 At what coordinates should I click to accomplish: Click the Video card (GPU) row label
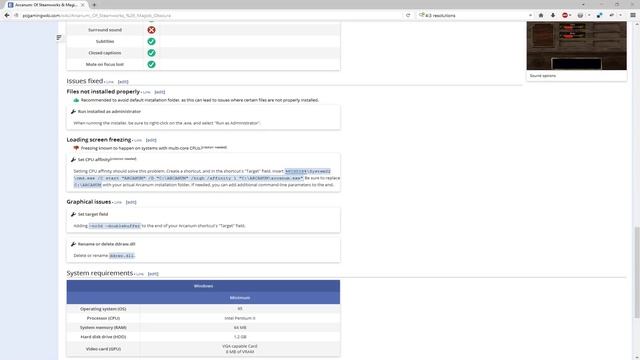(x=103, y=349)
